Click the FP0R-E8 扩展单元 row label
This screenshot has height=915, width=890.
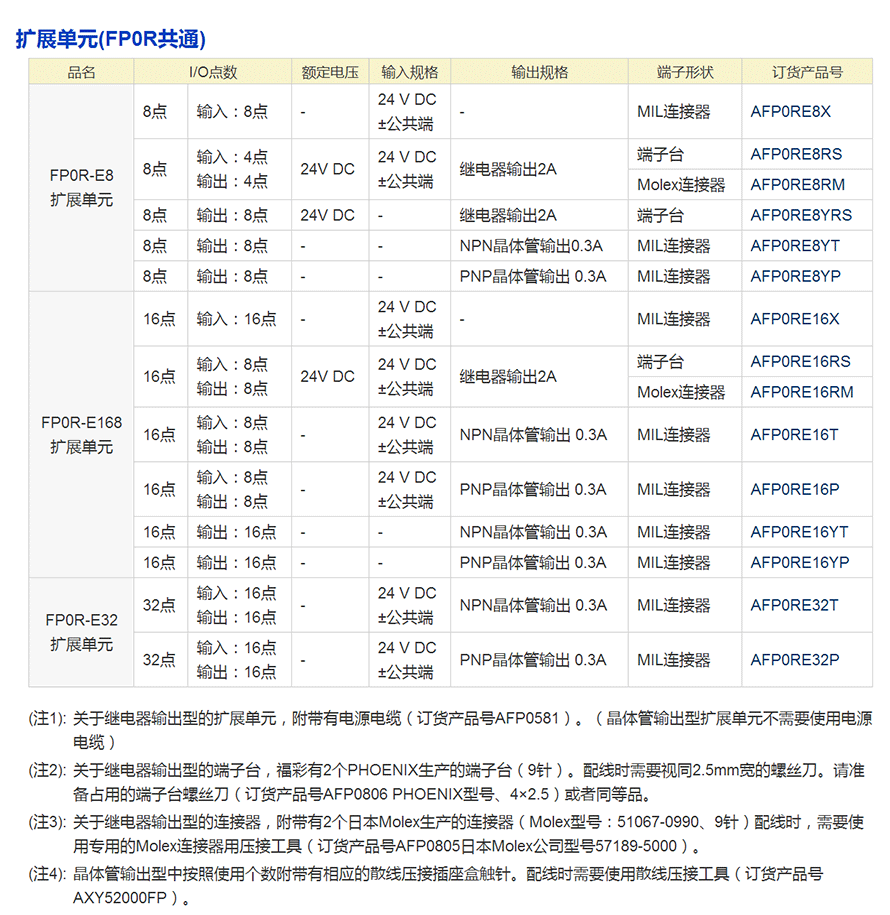(81, 188)
